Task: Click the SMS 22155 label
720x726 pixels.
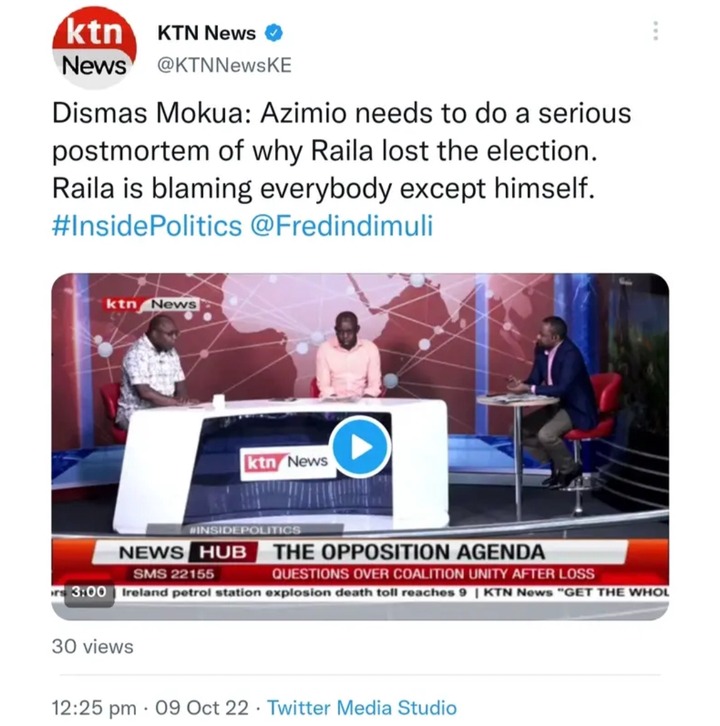Action: 174,574
